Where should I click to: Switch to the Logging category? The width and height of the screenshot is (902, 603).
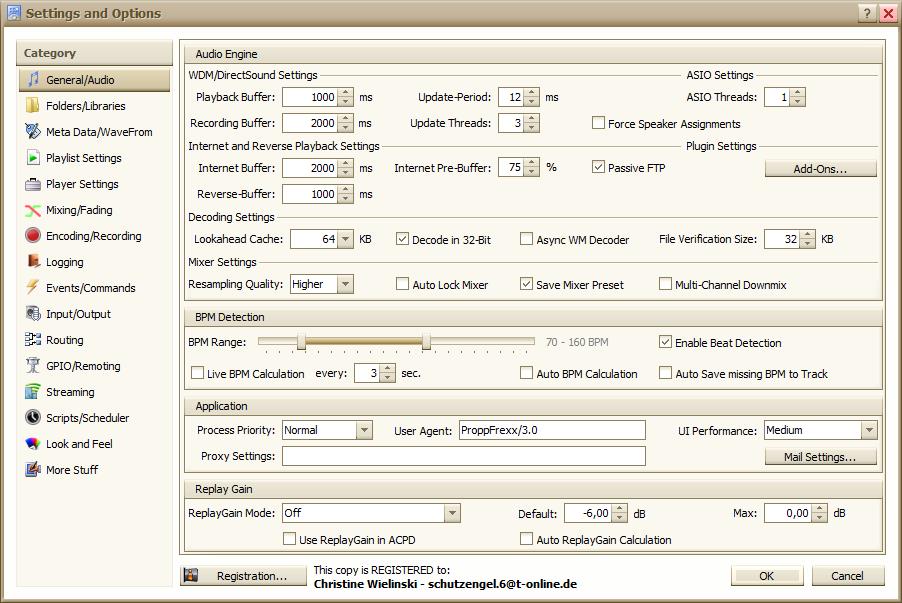[64, 262]
